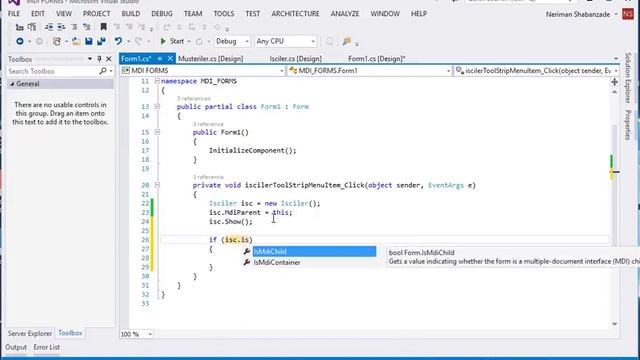Click the split editor icon above the scrollbar
Image resolution: width=640 pixels, height=360 pixels.
614,82
